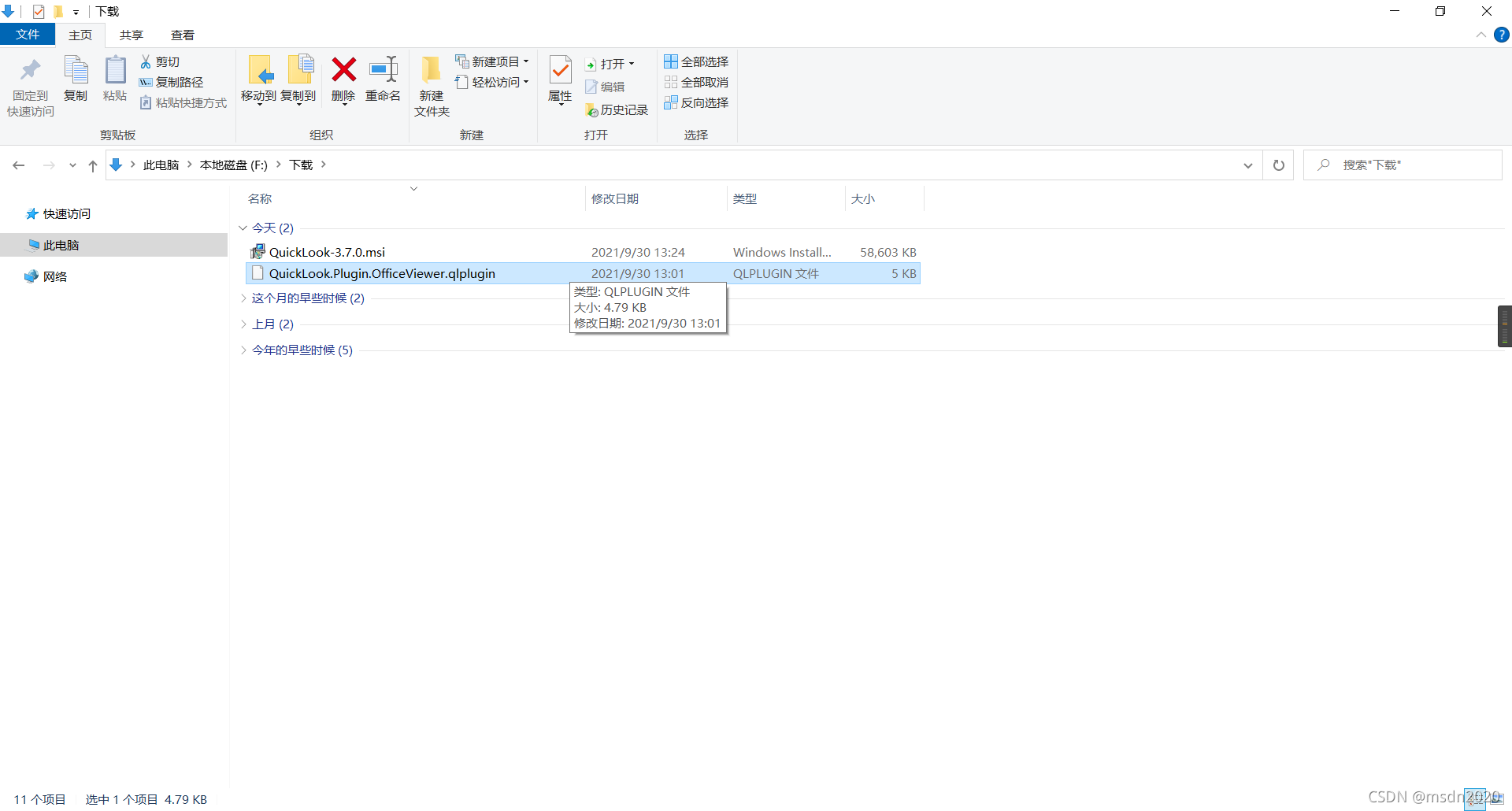Open the Properties (属性) icon
The image size is (1512, 811).
[x=560, y=71]
